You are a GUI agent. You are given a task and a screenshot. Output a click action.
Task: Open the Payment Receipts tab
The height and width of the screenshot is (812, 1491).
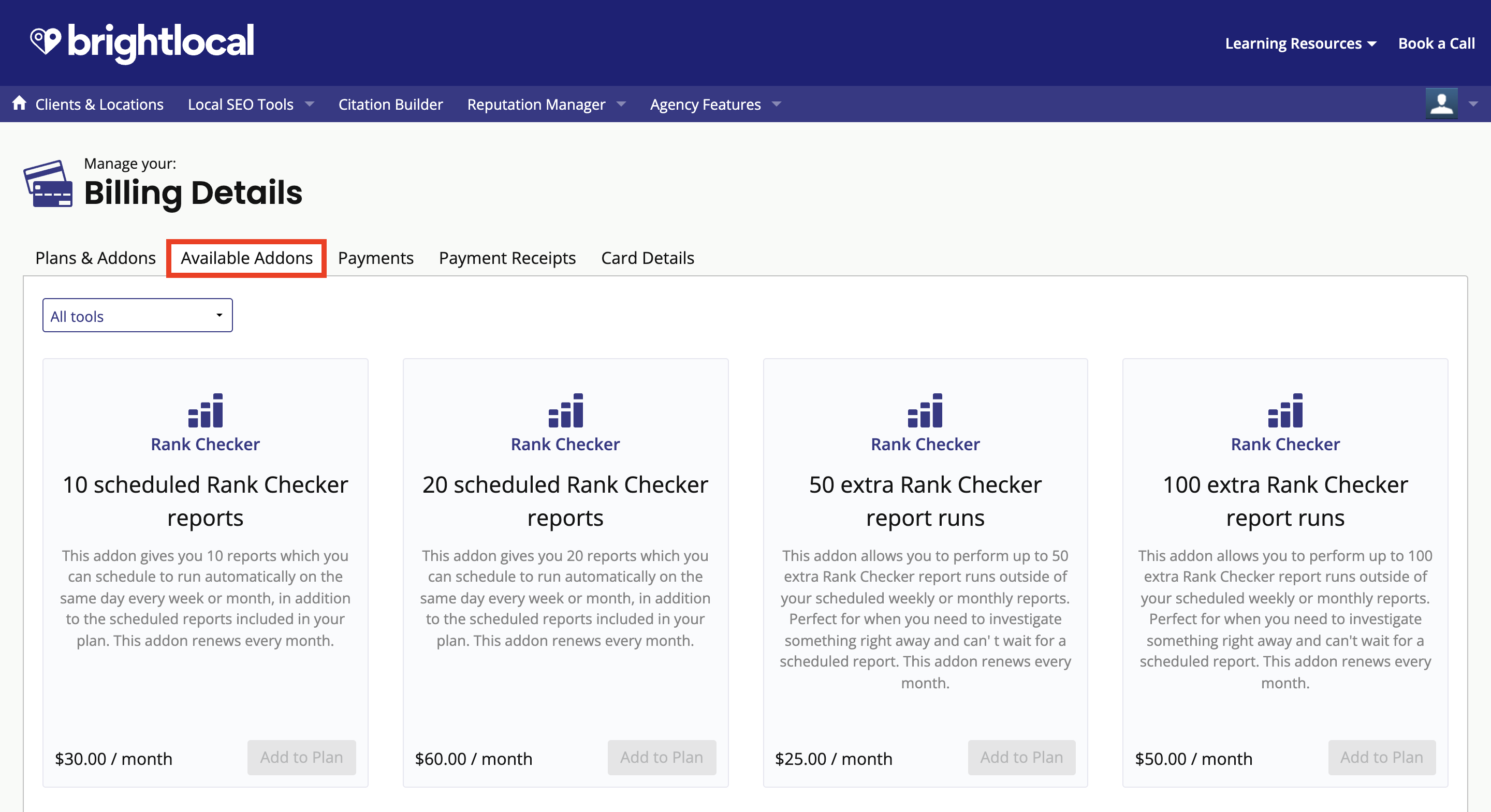tap(507, 258)
